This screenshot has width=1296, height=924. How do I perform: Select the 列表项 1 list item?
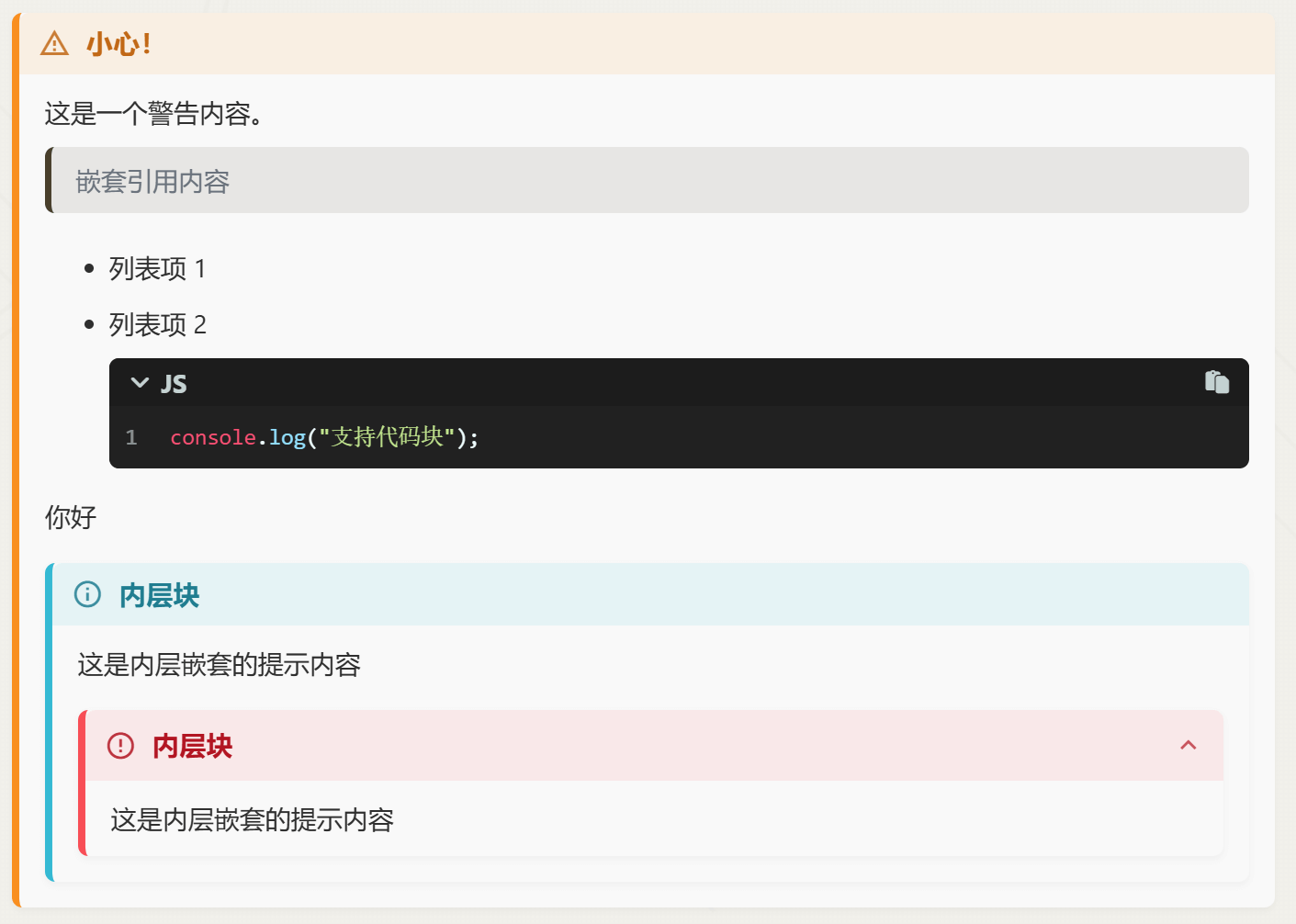coord(157,269)
